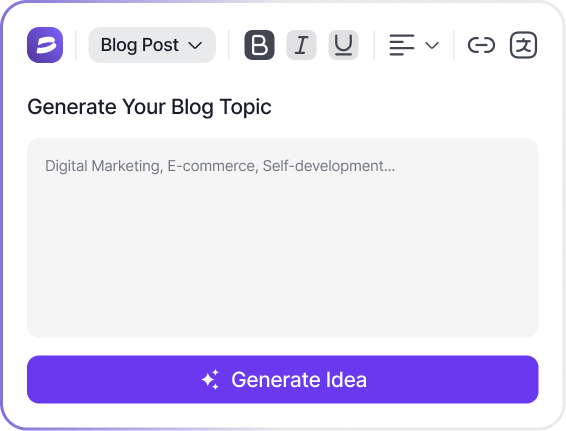
Task: Focus the blog topic text area
Action: coord(283,238)
